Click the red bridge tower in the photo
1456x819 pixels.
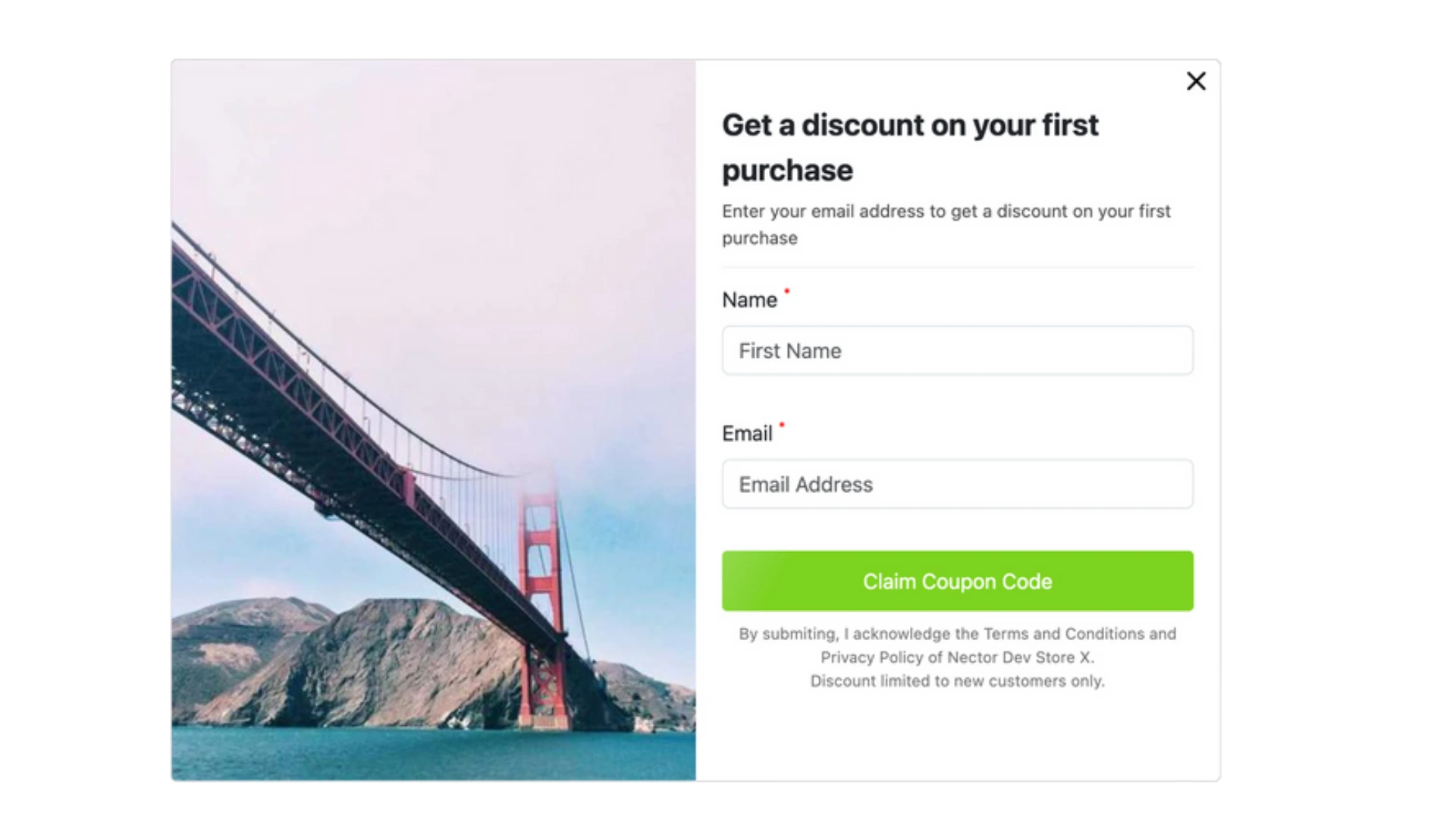click(x=541, y=599)
